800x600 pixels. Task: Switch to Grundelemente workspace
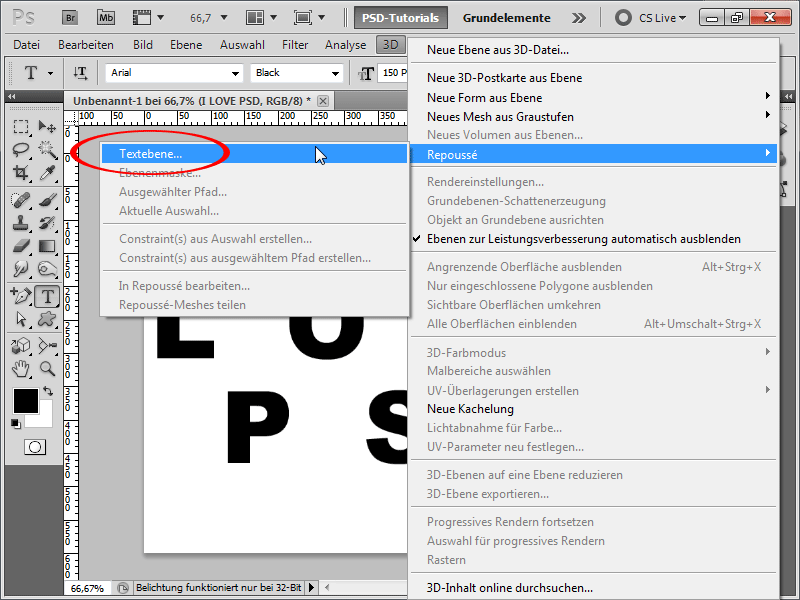507,18
